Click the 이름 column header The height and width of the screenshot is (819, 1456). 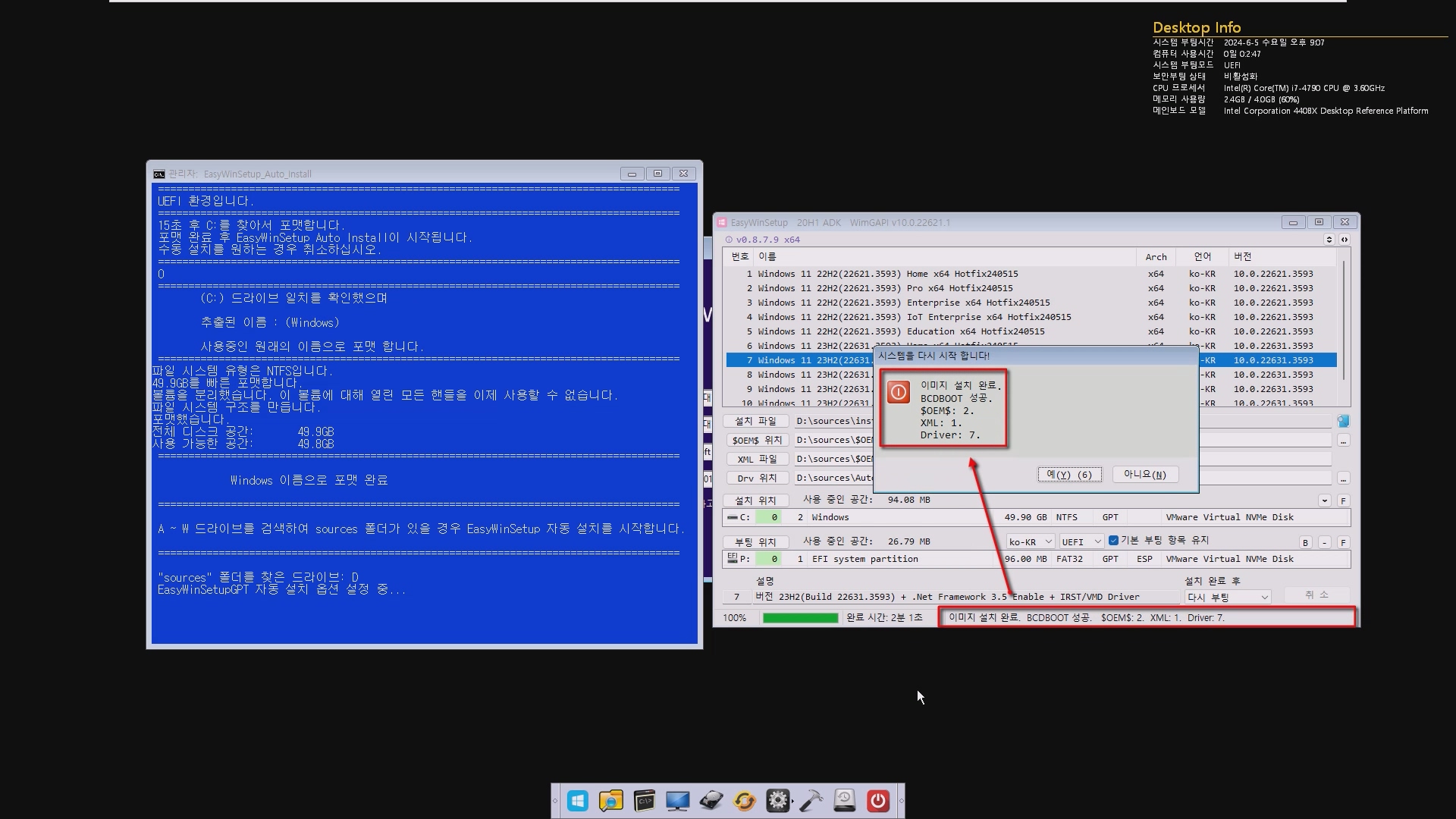767,257
